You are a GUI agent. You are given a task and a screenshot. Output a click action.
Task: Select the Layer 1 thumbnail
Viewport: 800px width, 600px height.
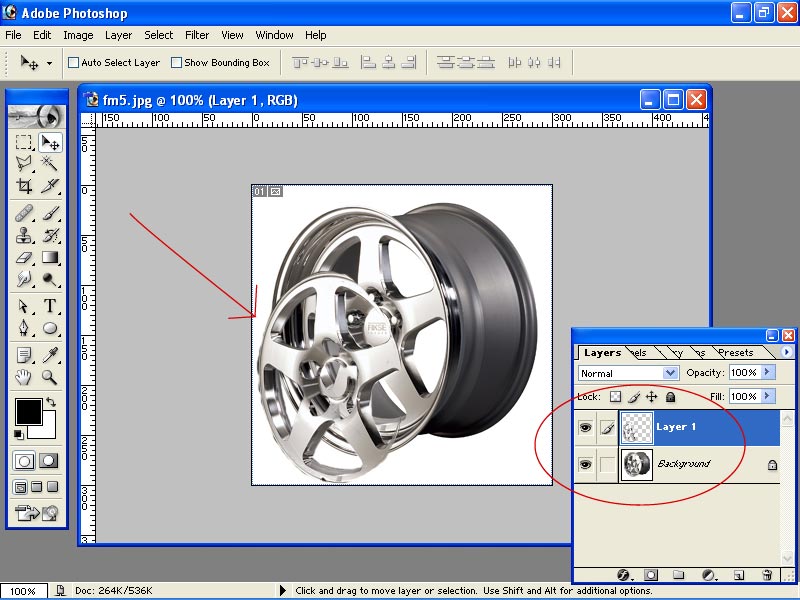click(x=636, y=427)
